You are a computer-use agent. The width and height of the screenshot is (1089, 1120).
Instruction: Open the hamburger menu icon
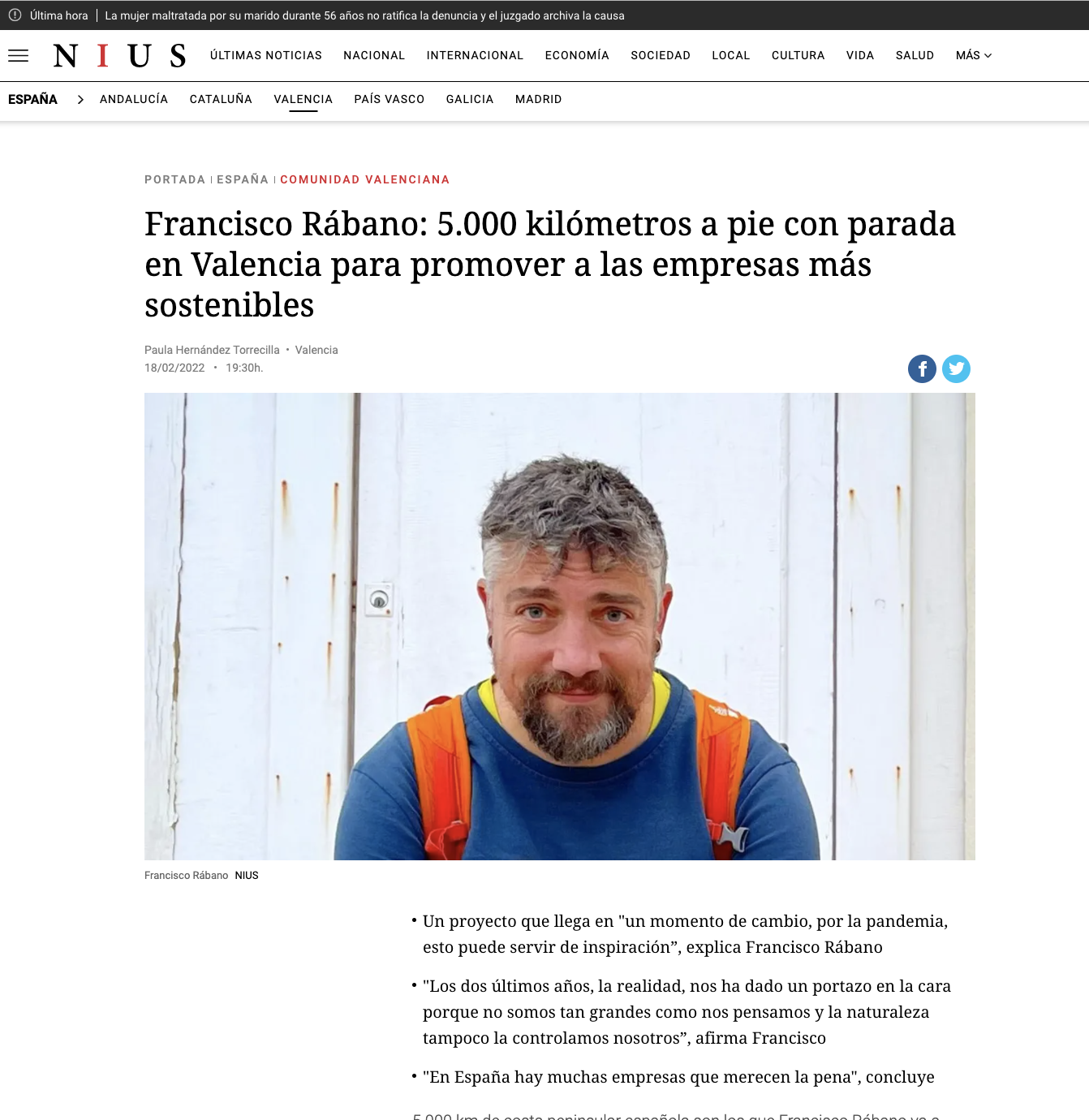pos(18,55)
